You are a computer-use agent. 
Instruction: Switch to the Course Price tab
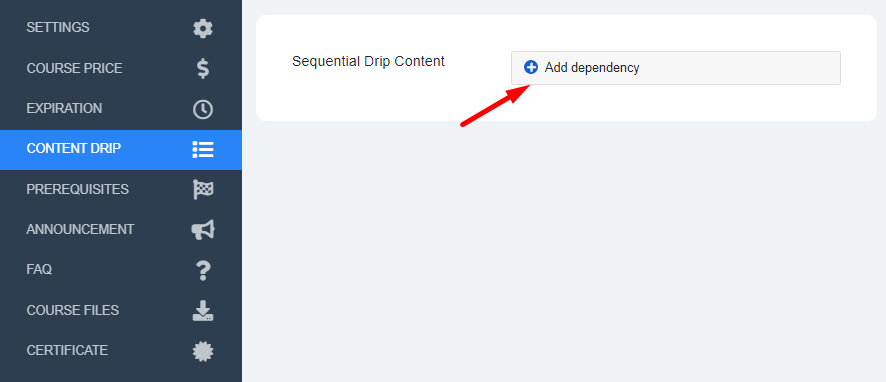point(121,68)
